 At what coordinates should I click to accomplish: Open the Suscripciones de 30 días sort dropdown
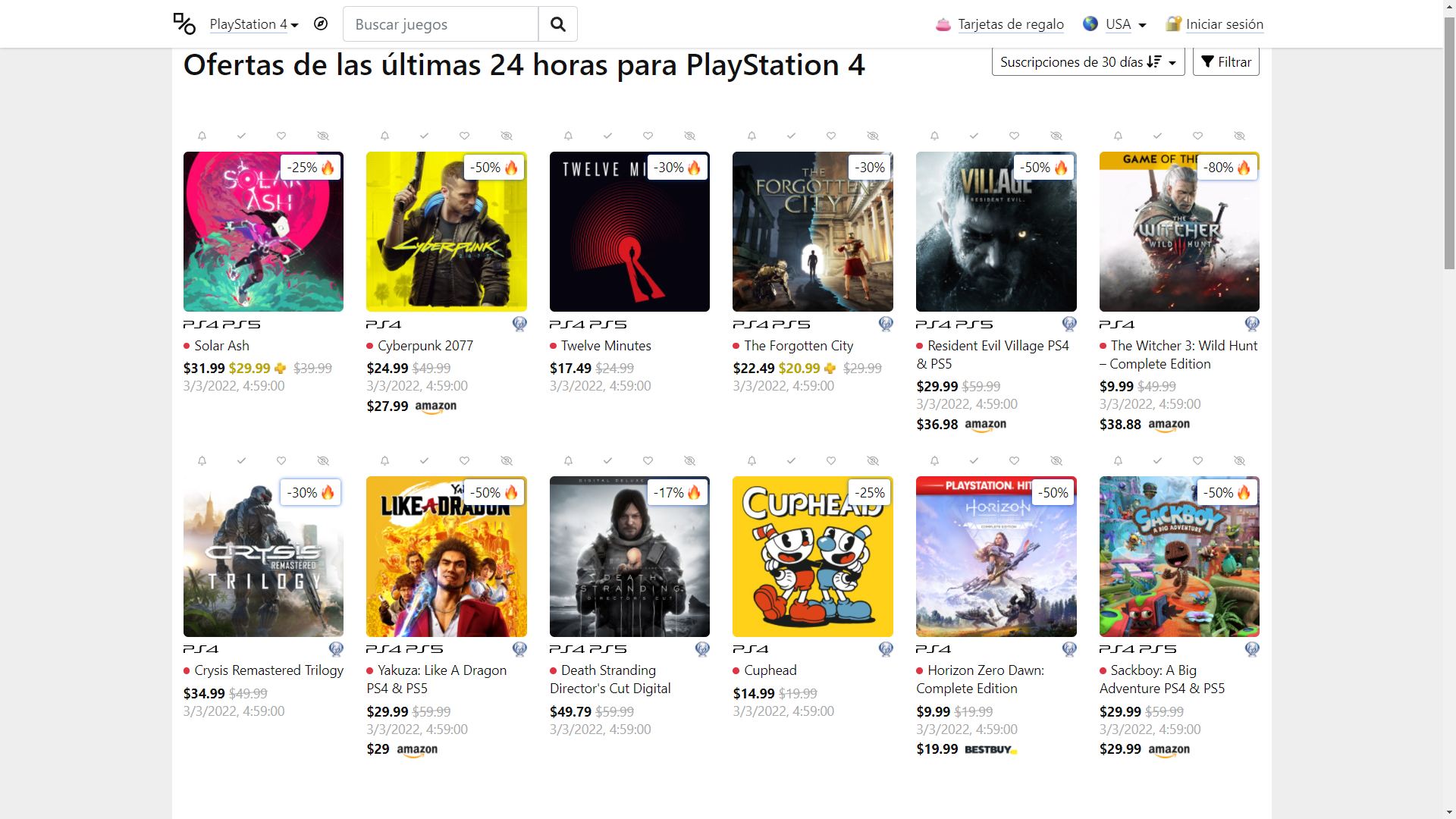pyautogui.click(x=1088, y=61)
